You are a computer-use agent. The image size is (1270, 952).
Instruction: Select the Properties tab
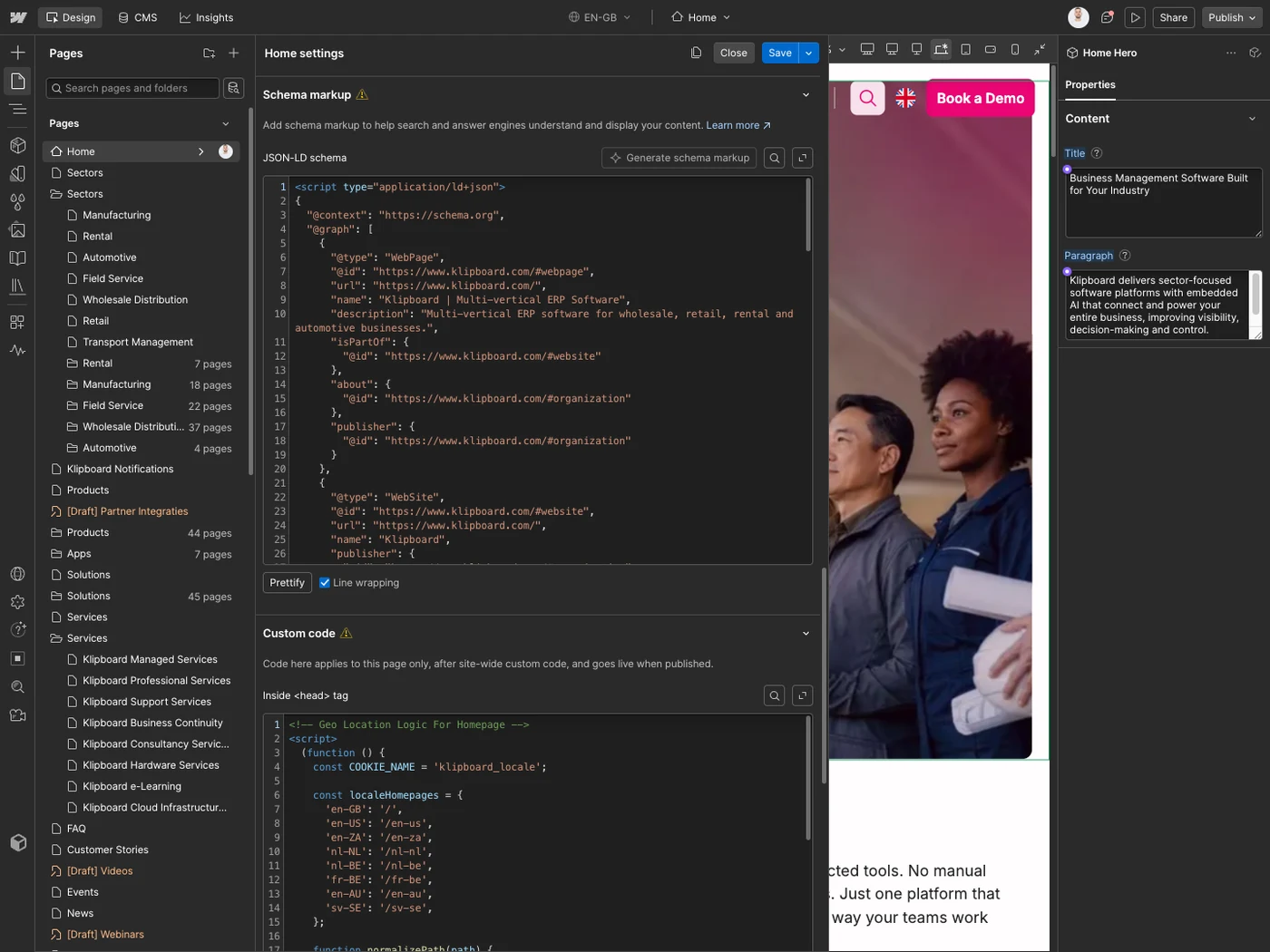1090,84
